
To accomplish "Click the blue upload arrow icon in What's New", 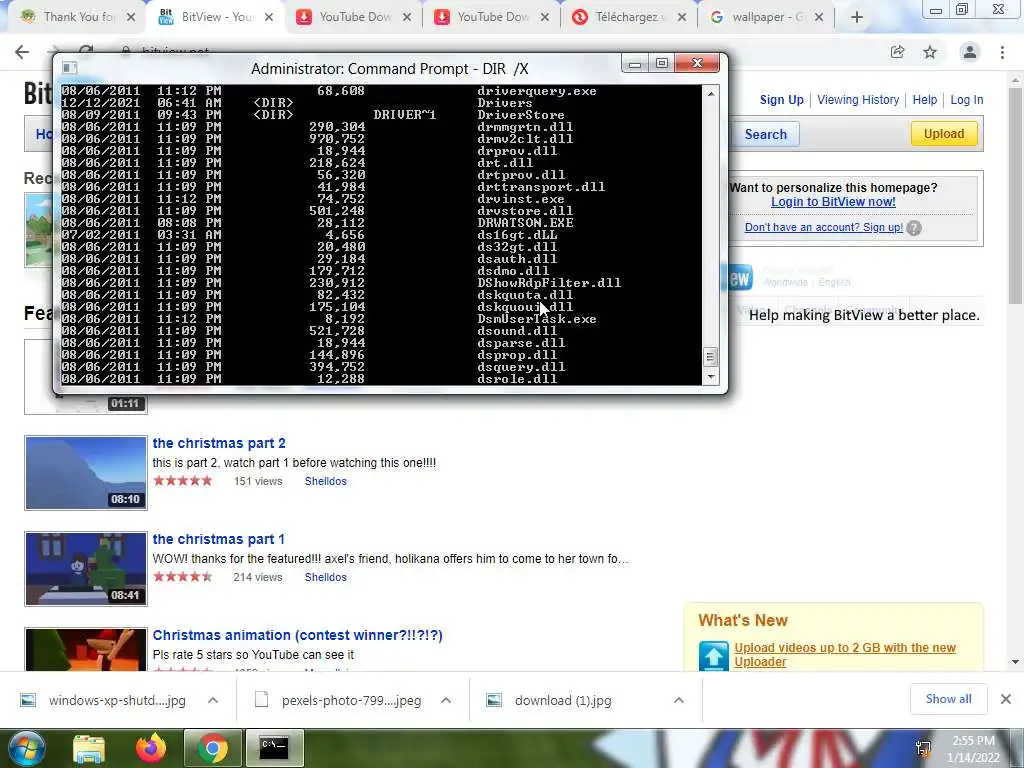I will 713,656.
